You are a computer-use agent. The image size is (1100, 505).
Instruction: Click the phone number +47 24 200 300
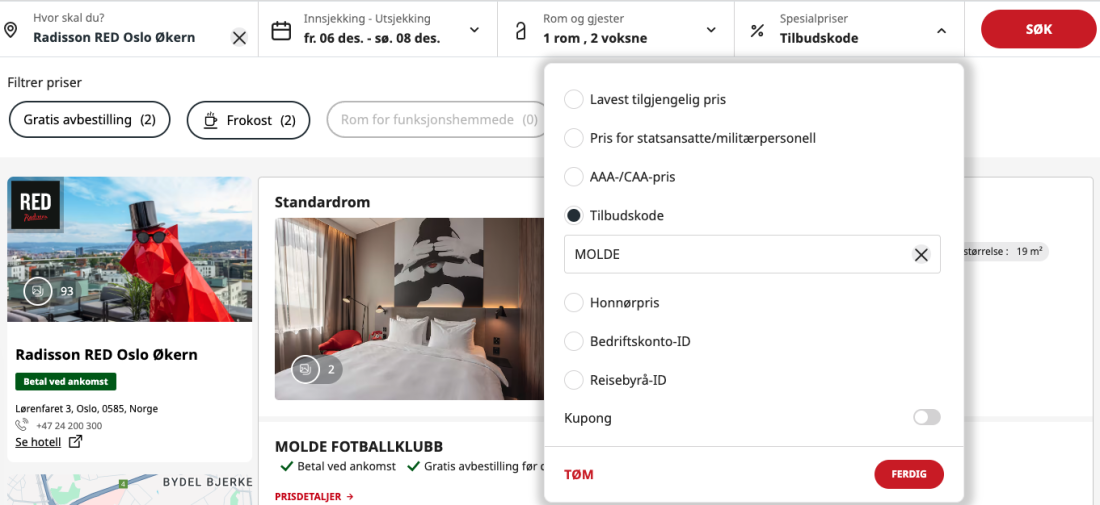pos(68,426)
